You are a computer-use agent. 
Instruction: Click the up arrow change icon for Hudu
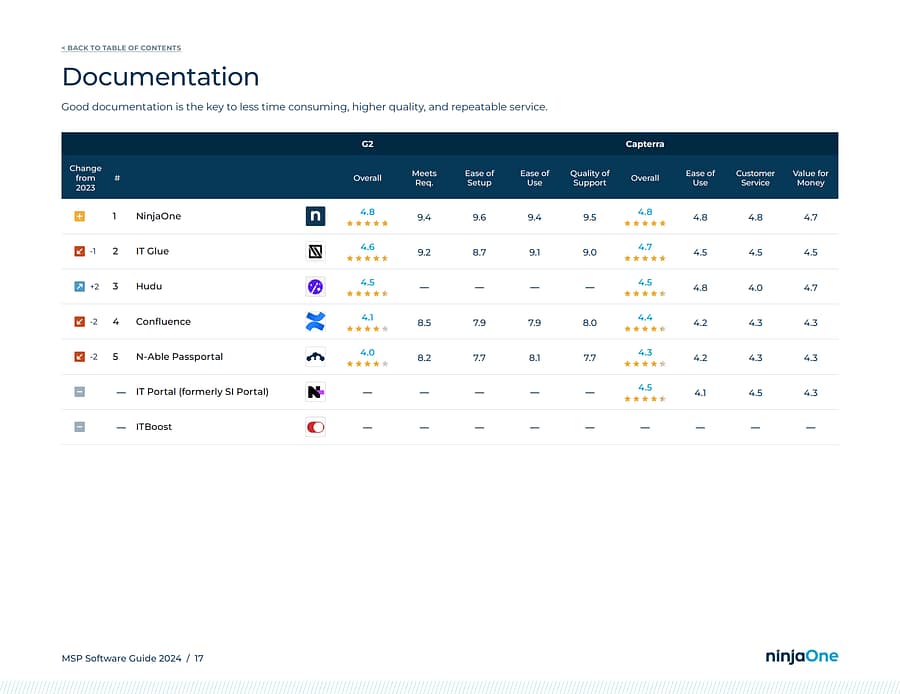point(80,287)
